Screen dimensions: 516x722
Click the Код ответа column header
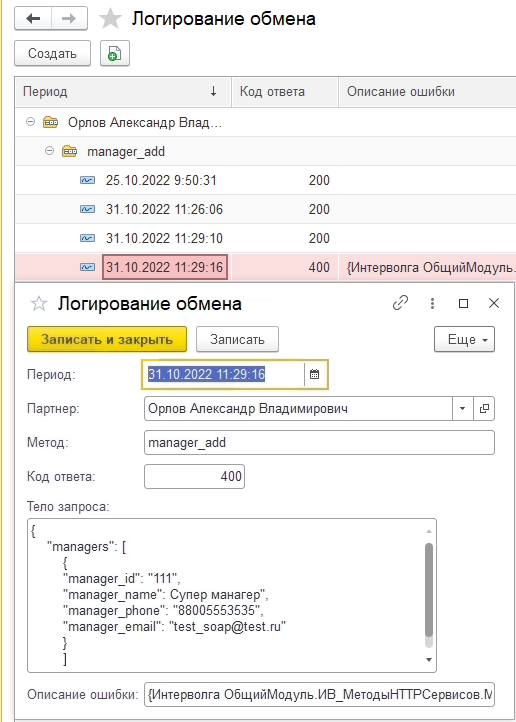point(285,92)
